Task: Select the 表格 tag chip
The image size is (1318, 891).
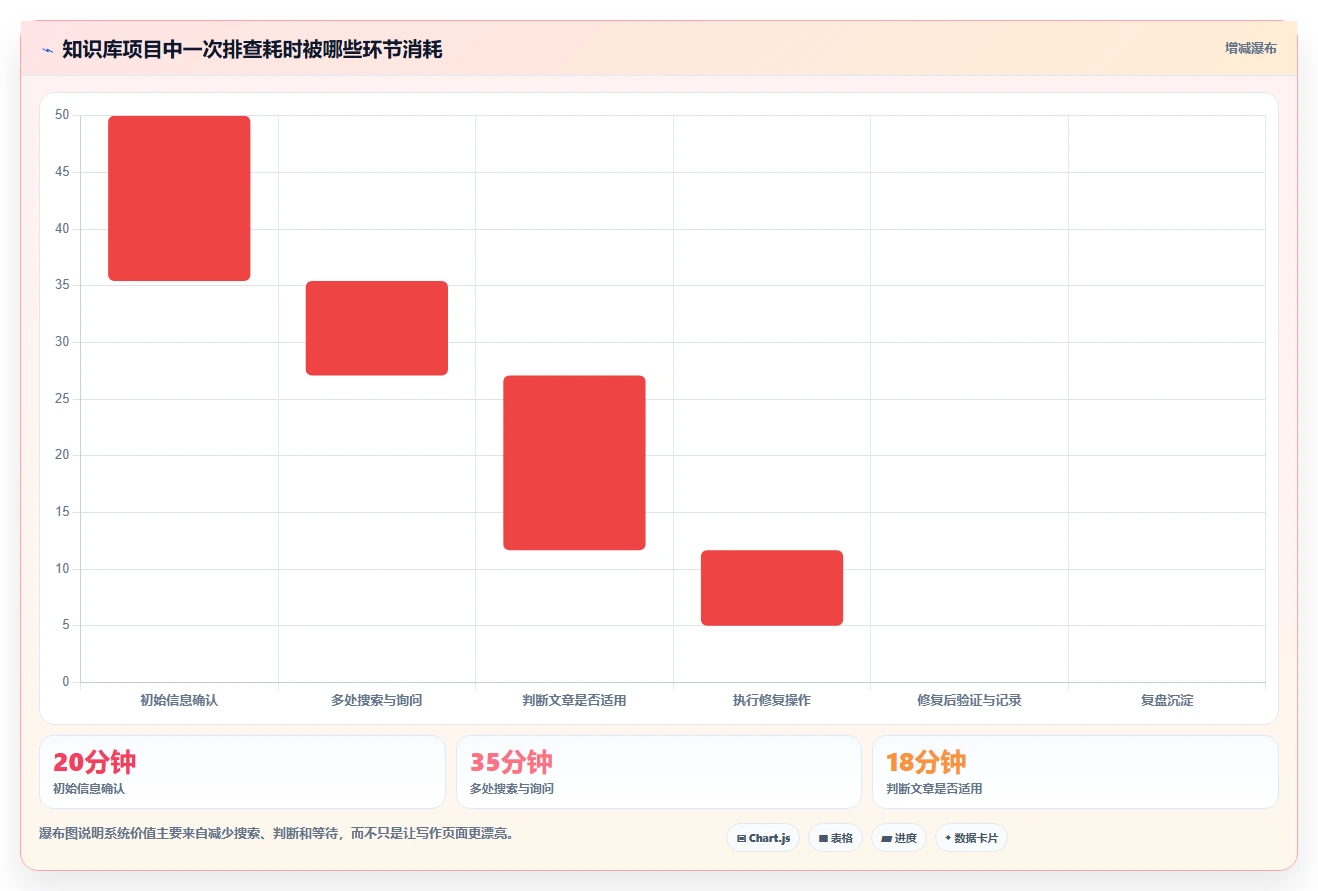Action: pyautogui.click(x=835, y=838)
